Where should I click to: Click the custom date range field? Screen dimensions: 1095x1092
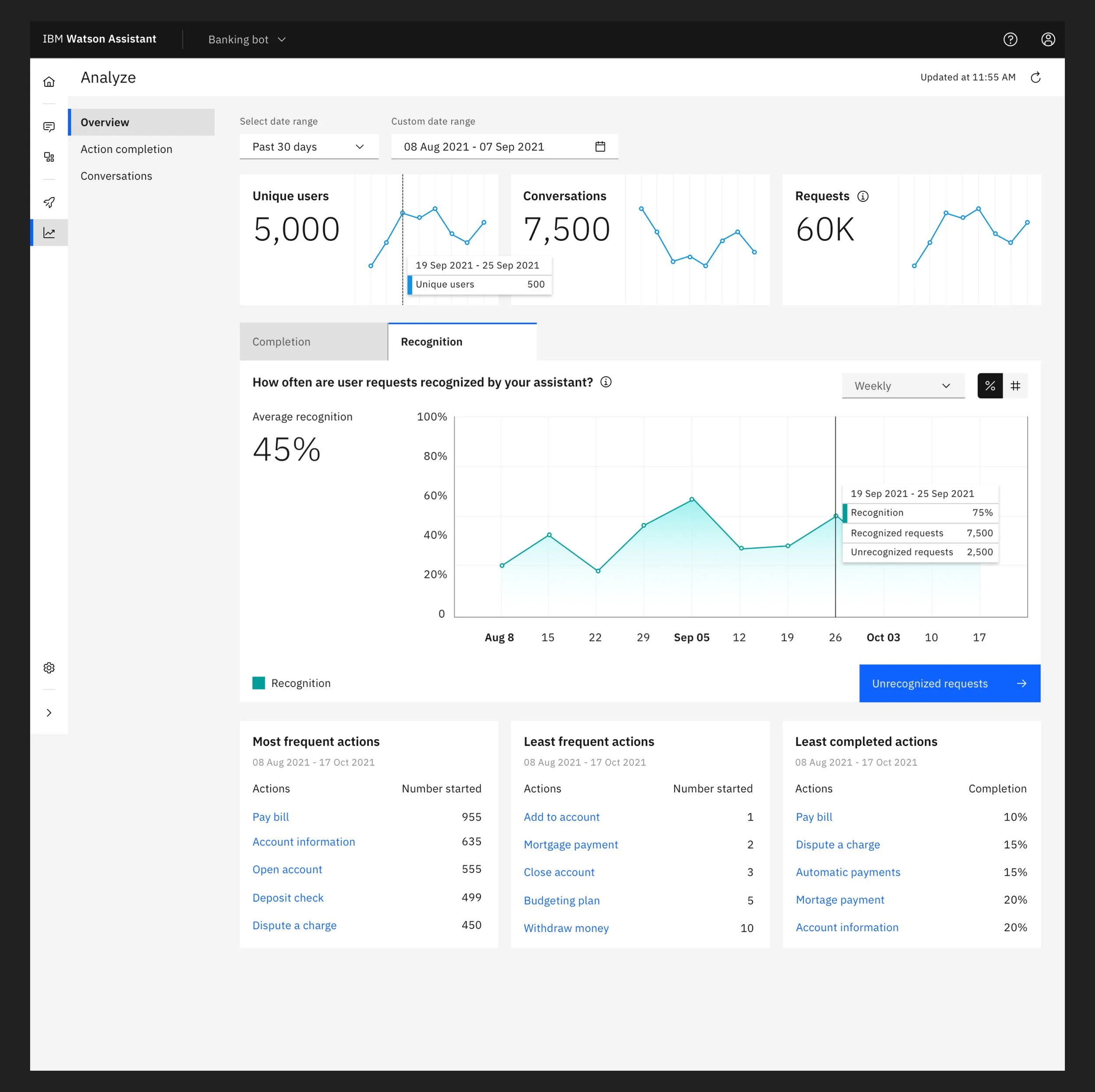pyautogui.click(x=504, y=147)
